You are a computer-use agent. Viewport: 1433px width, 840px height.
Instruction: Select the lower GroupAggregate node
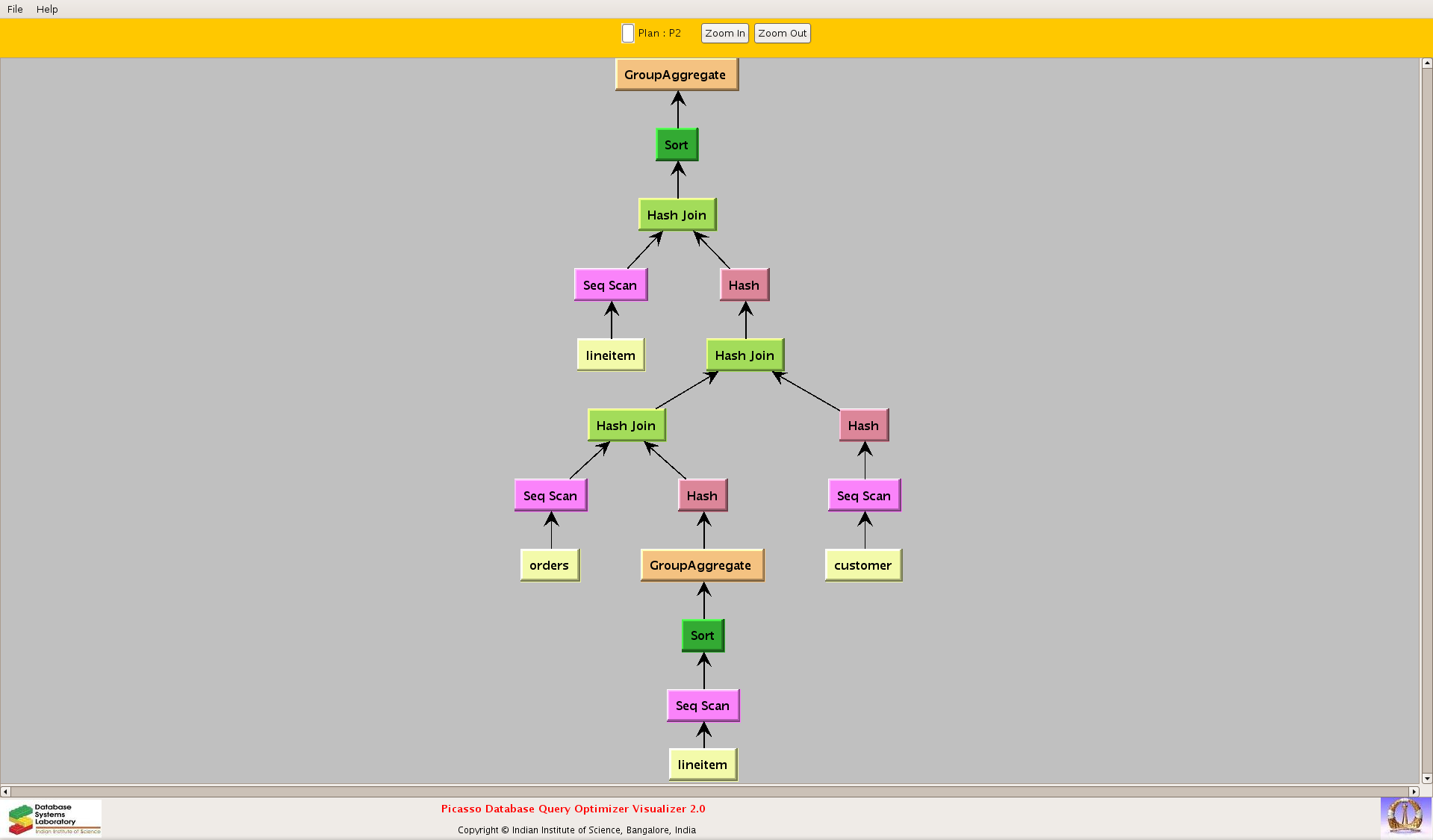click(701, 565)
